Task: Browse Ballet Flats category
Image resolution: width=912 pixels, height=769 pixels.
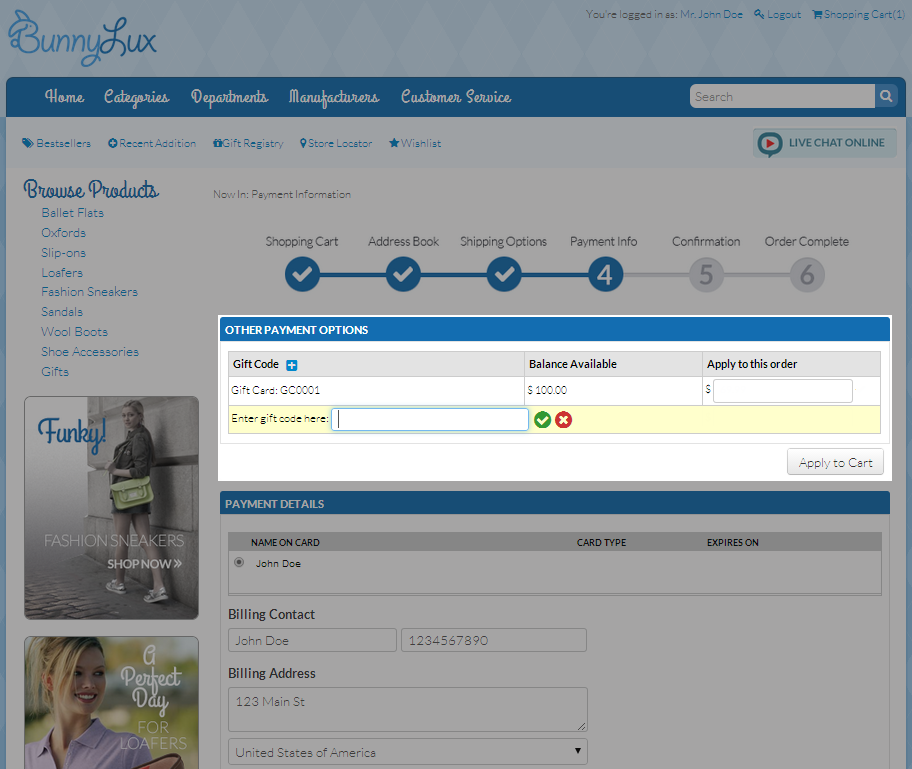Action: [73, 213]
